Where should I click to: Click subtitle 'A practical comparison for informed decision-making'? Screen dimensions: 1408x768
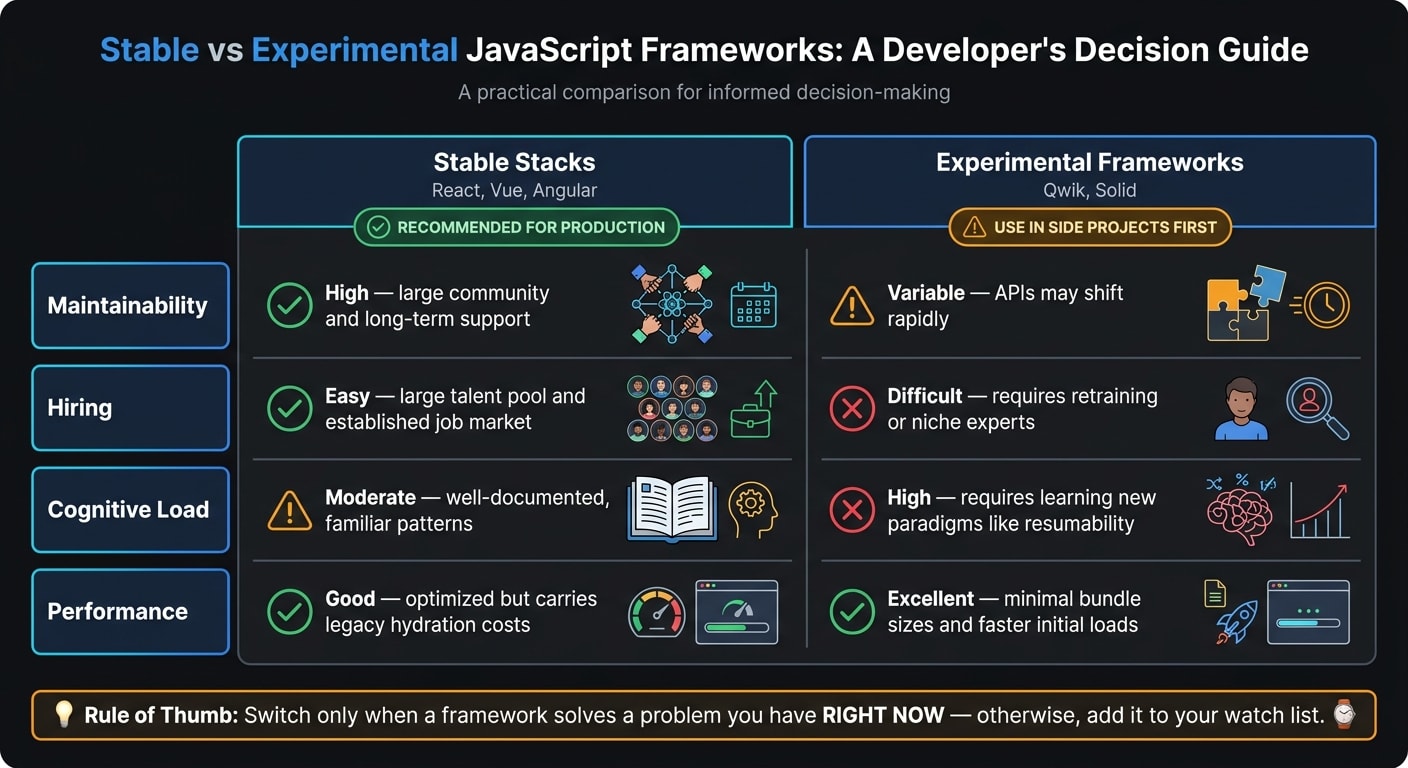pyautogui.click(x=704, y=93)
